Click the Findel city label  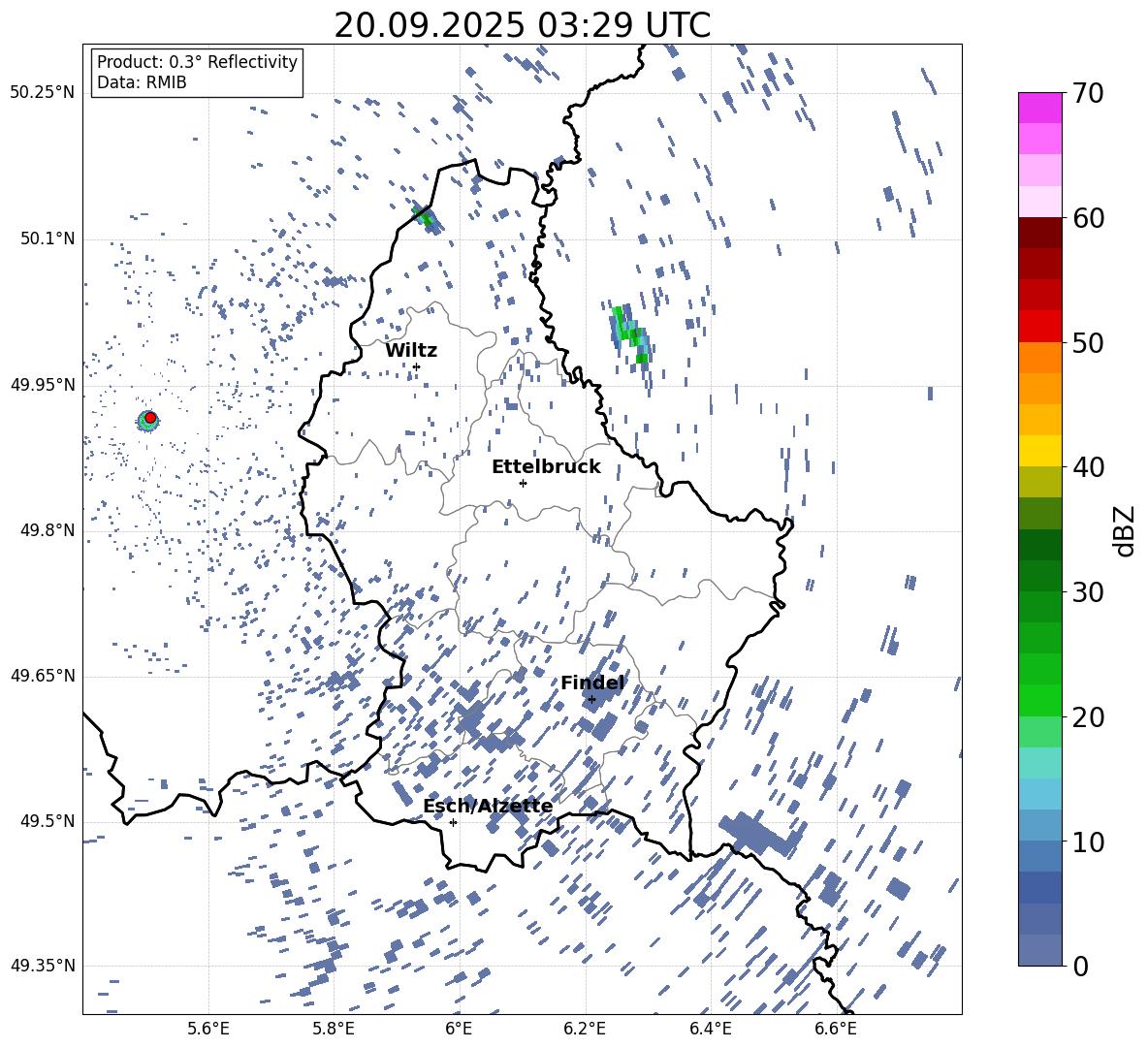pyautogui.click(x=592, y=683)
